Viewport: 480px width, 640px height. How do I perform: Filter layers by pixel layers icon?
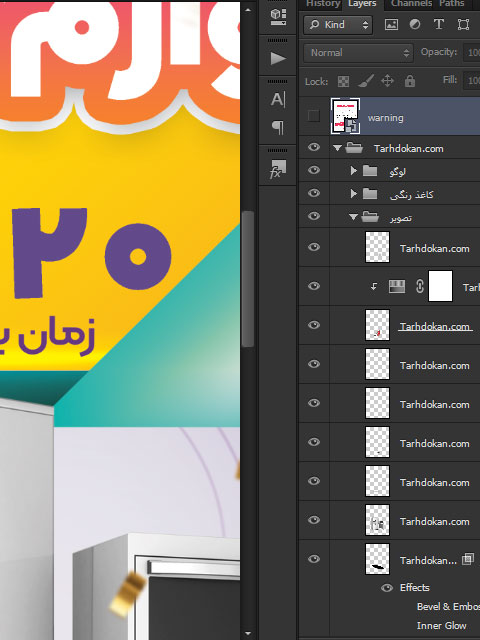pos(391,24)
